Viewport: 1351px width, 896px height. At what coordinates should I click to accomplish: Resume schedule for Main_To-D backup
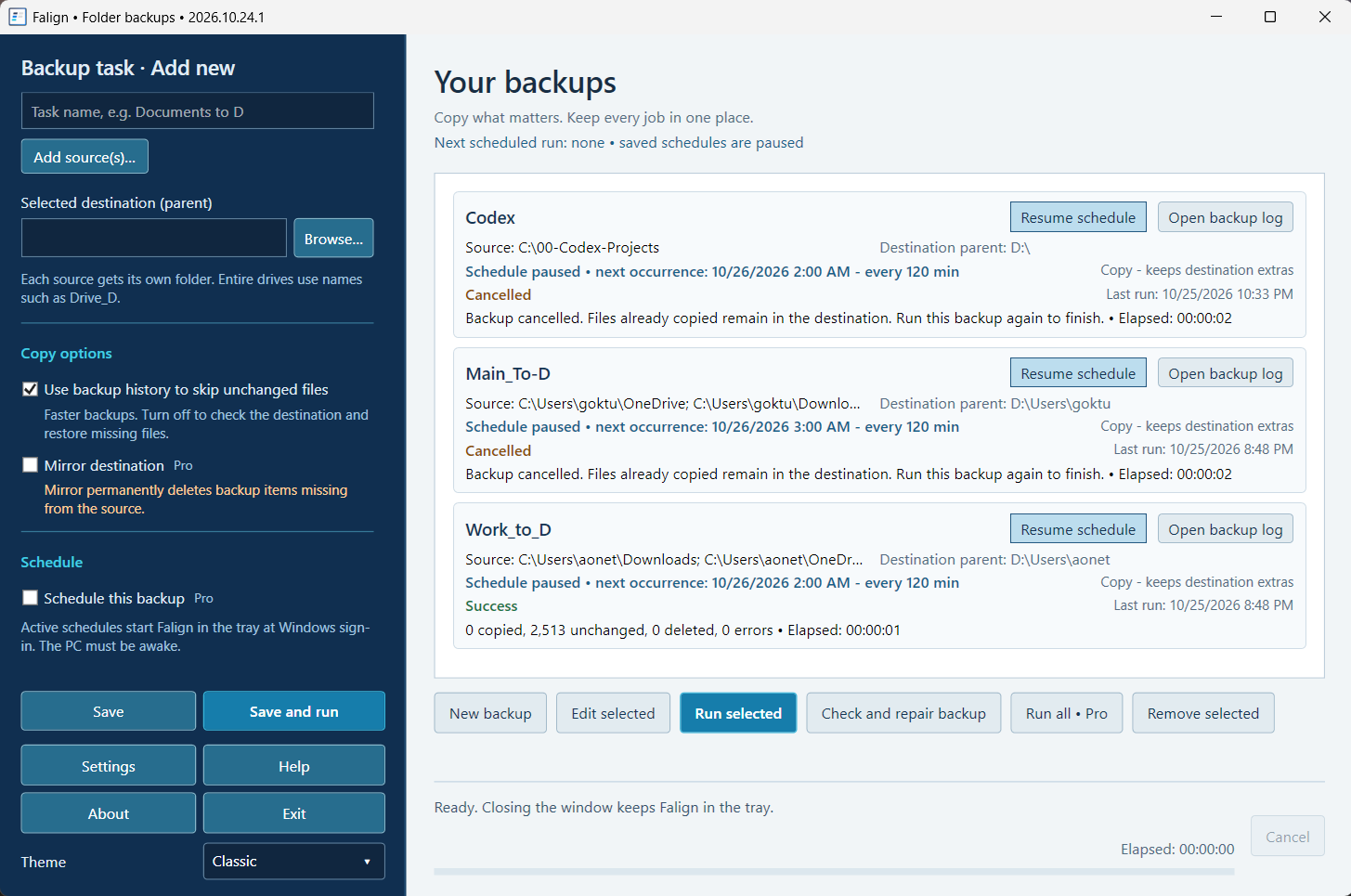[x=1078, y=373]
